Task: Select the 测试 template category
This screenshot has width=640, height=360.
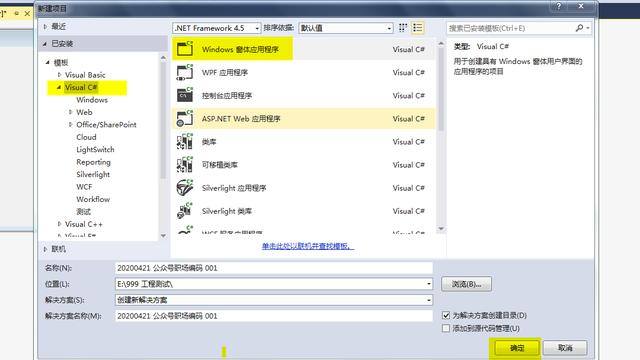Action: (83, 211)
